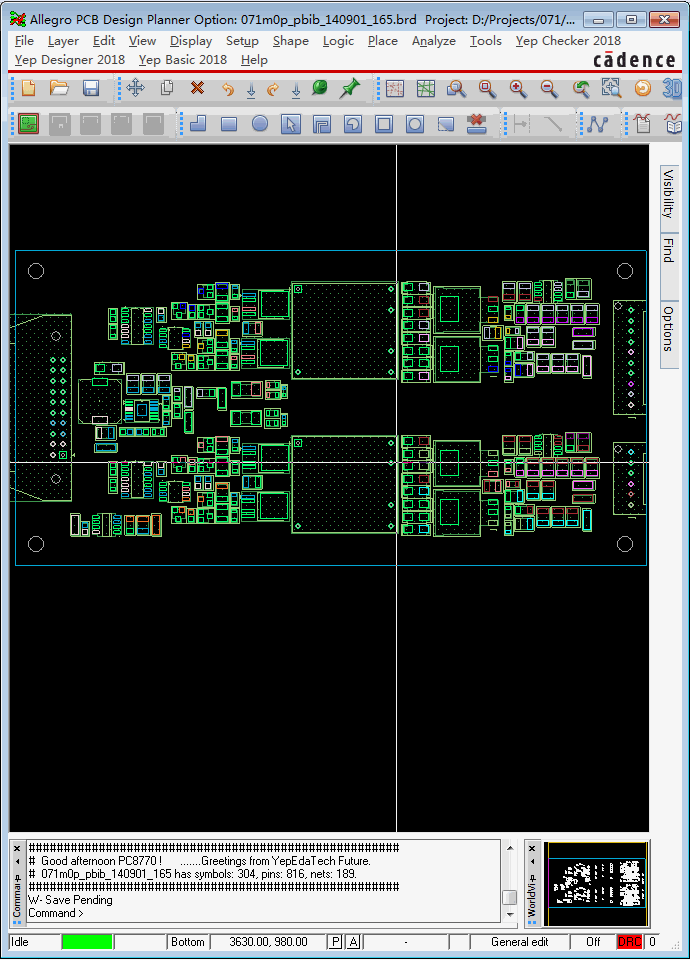This screenshot has width=690, height=960.
Task: Click the General edit mode field
Action: [x=519, y=942]
